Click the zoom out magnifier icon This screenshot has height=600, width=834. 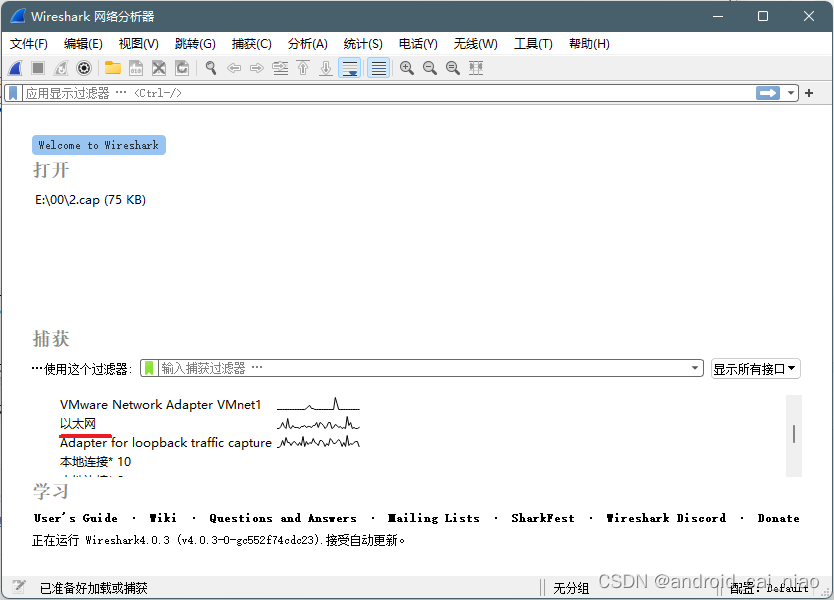[430, 68]
